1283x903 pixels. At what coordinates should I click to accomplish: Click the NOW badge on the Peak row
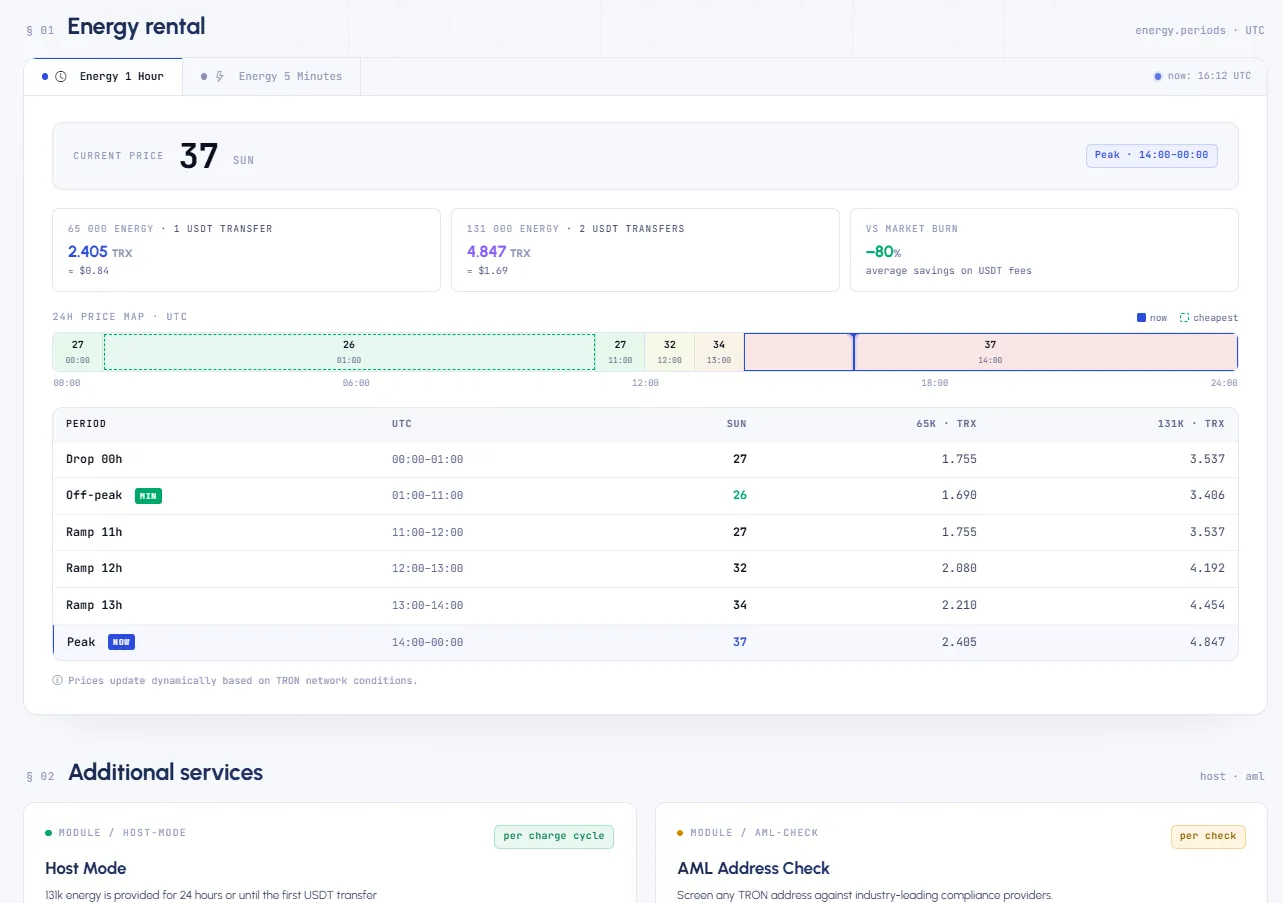coord(121,642)
